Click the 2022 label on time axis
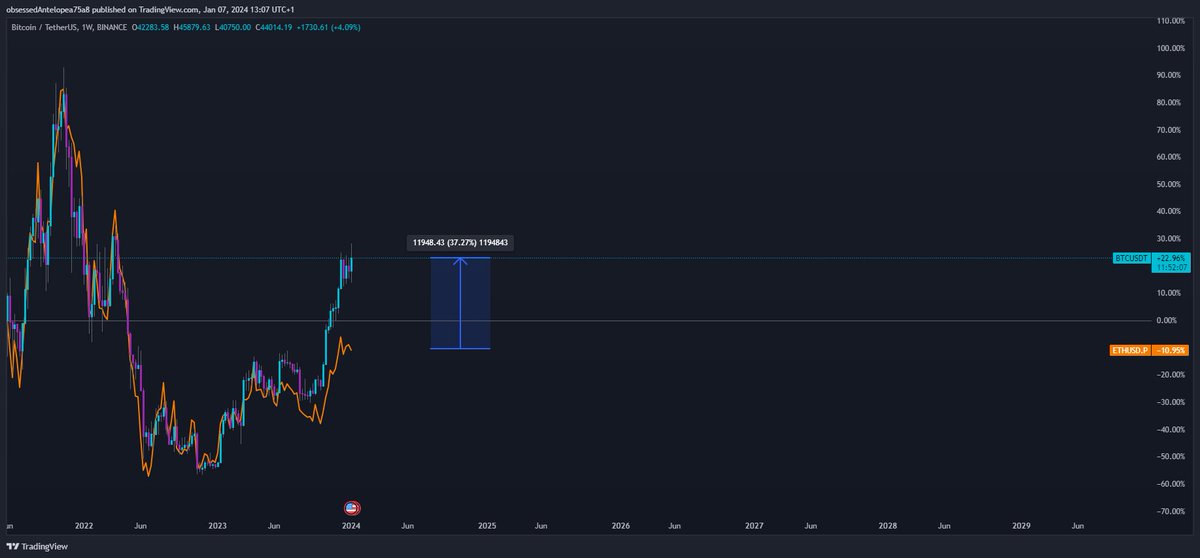 click(84, 525)
